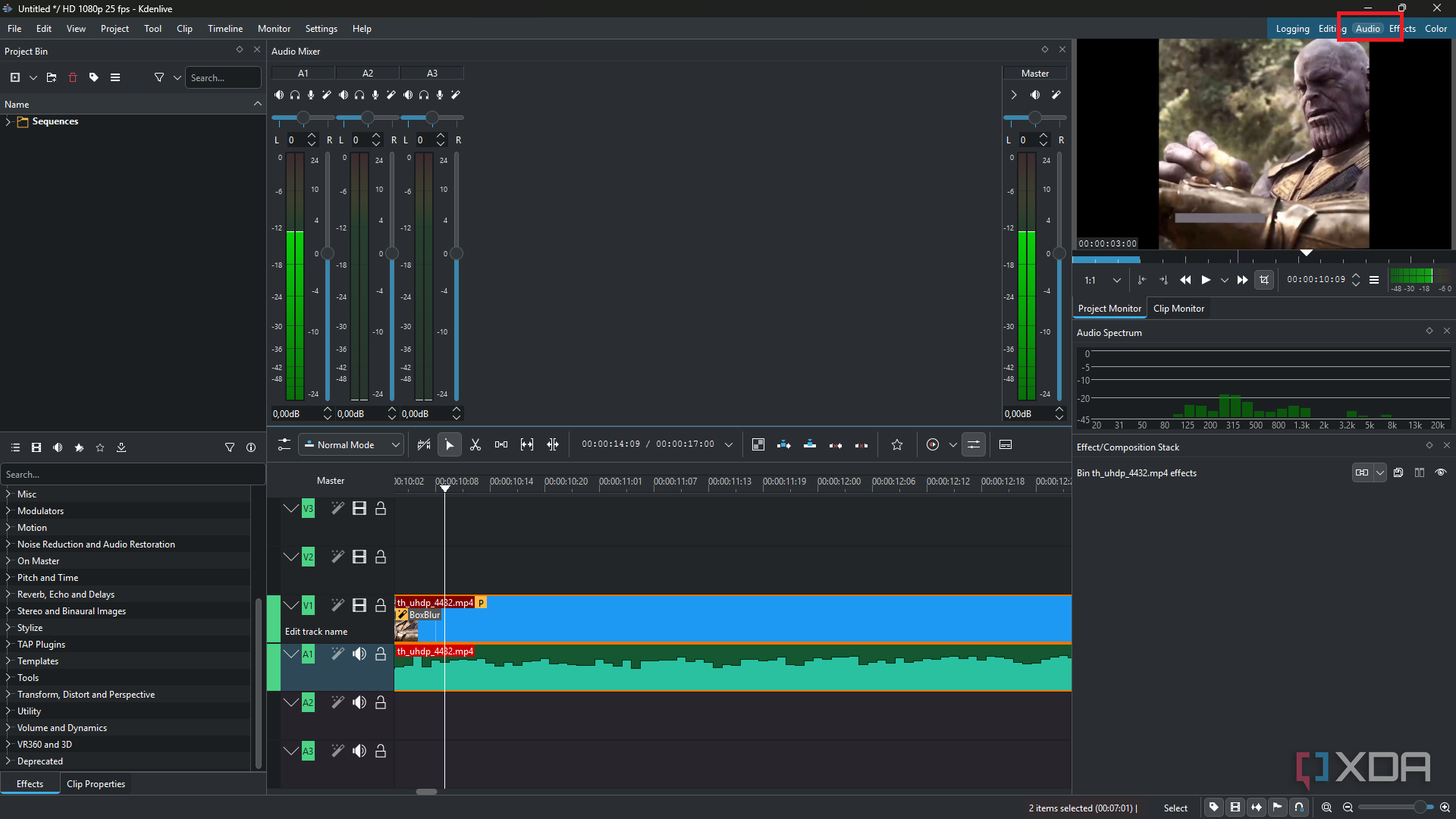The image size is (1456, 819).
Task: Play the Project Monitor preview
Action: pos(1206,280)
